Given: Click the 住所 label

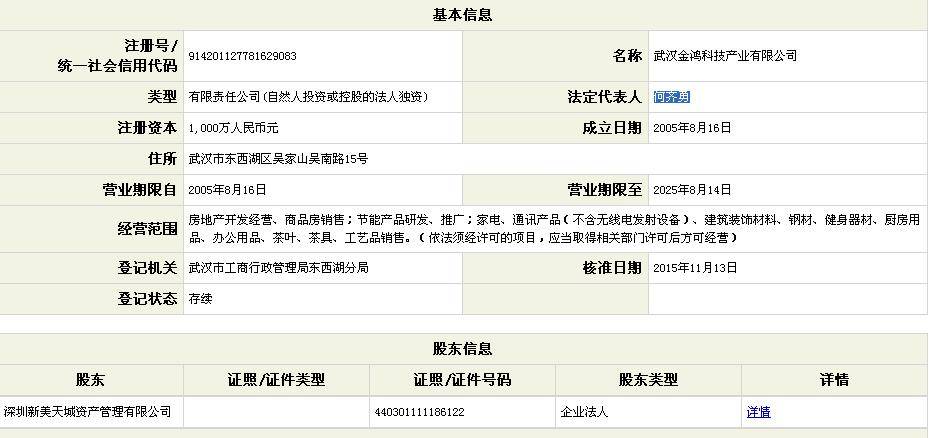Looking at the screenshot, I should coord(162,159).
